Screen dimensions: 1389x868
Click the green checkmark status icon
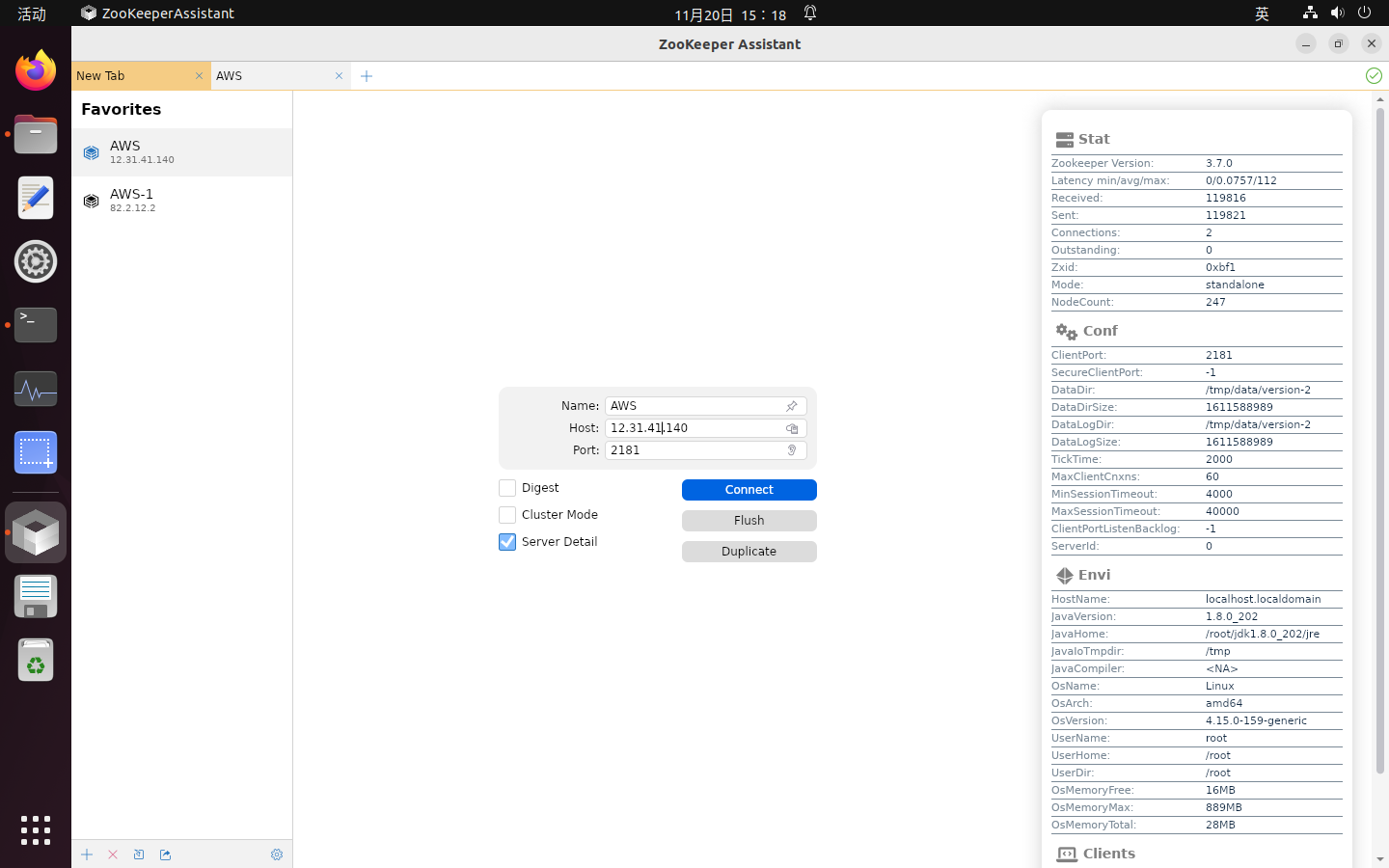pos(1374,75)
